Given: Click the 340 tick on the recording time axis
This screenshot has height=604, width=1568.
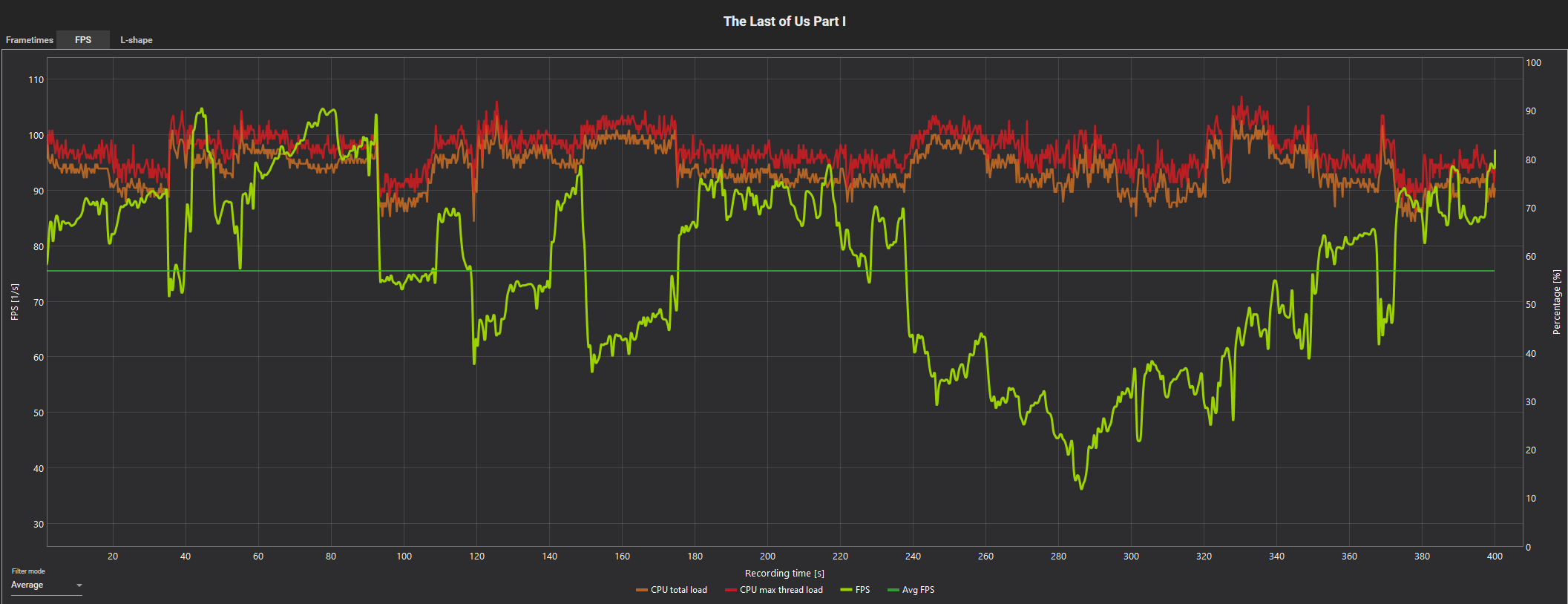Looking at the screenshot, I should pyautogui.click(x=1276, y=557).
